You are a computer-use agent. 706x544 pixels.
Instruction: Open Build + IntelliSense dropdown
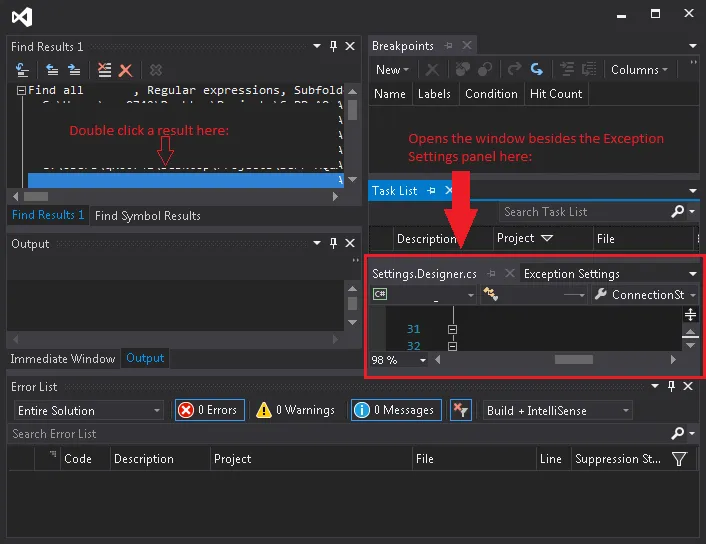pos(557,411)
